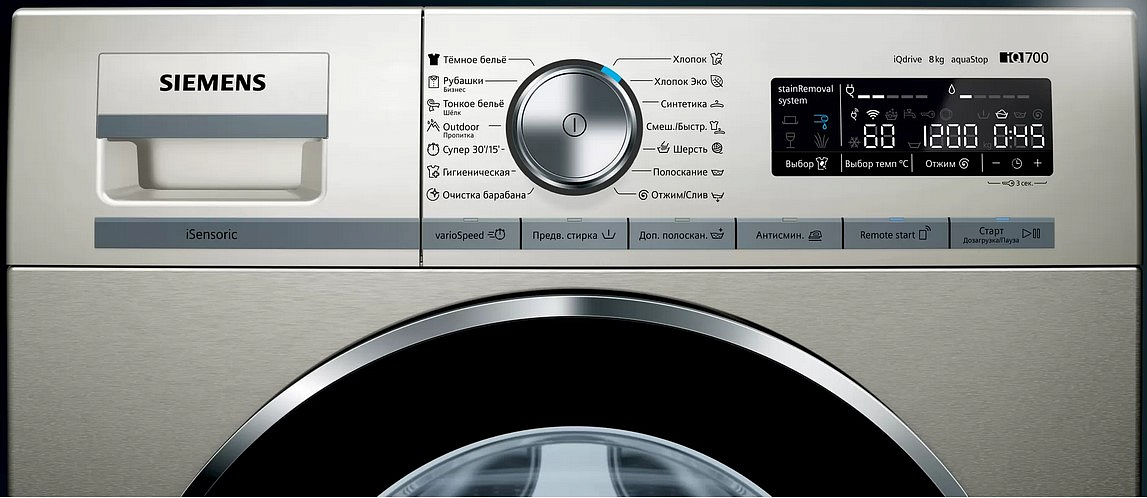Toggle the varioSpeed option
This screenshot has width=1147, height=498.
[x=471, y=235]
